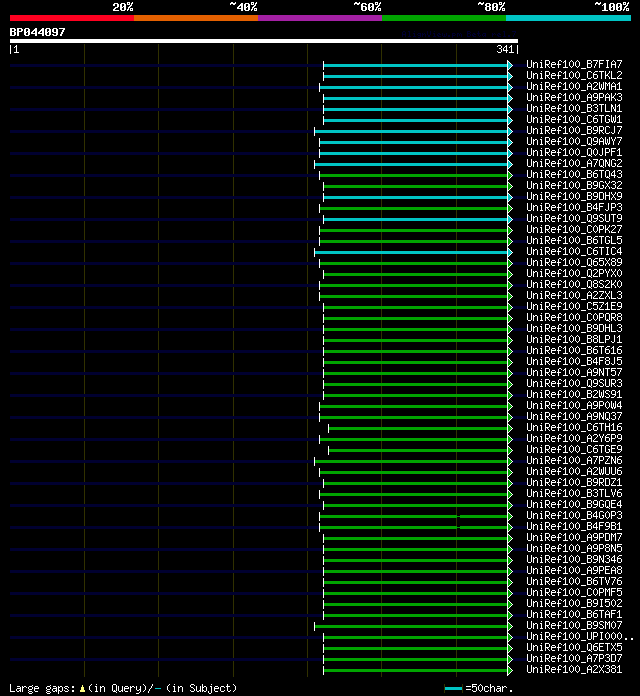Viewport: 640px width, 696px height.
Task: Click the red 20% identity color segment
Action: (72, 18)
